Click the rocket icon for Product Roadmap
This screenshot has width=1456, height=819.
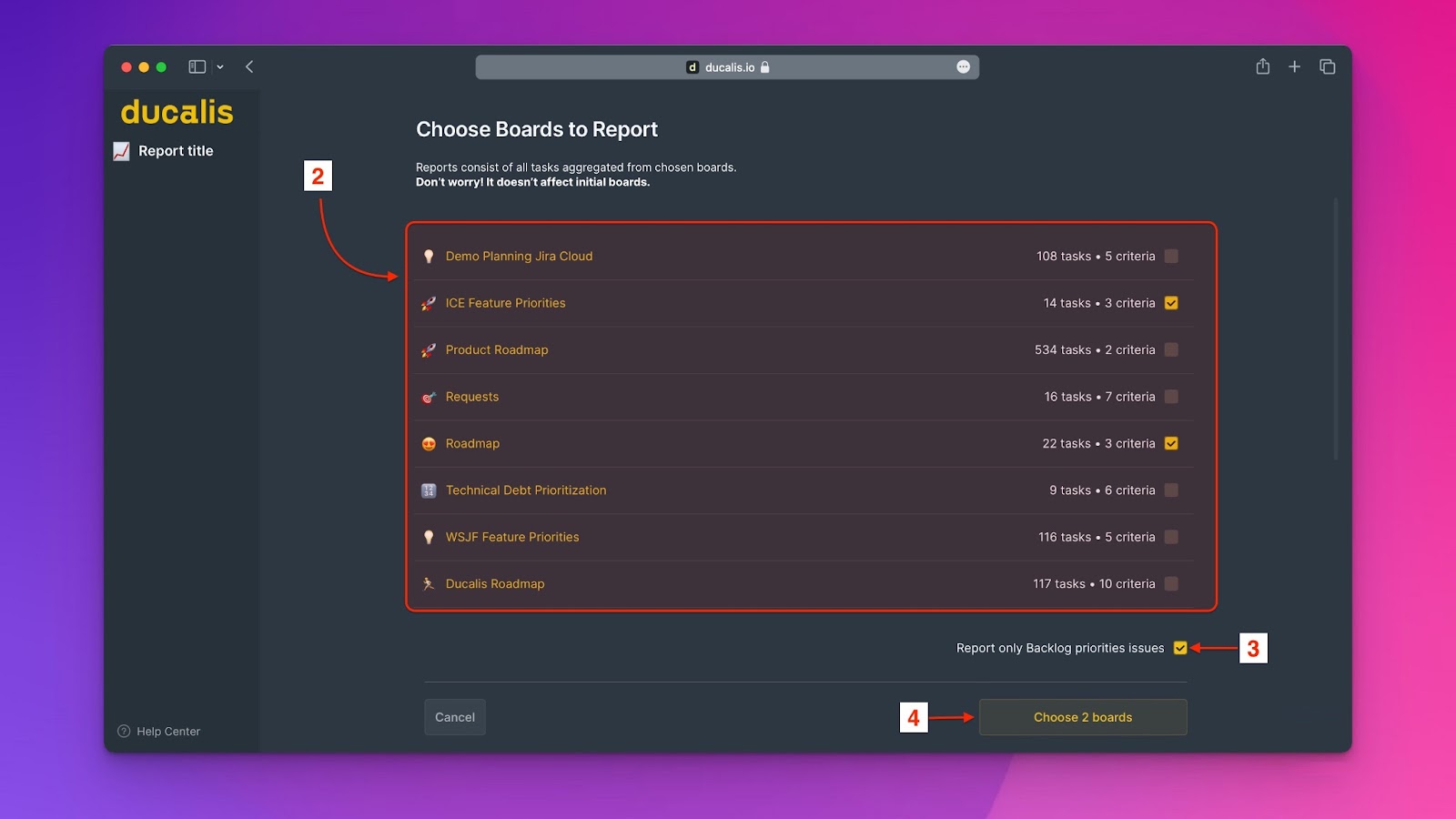(x=429, y=350)
